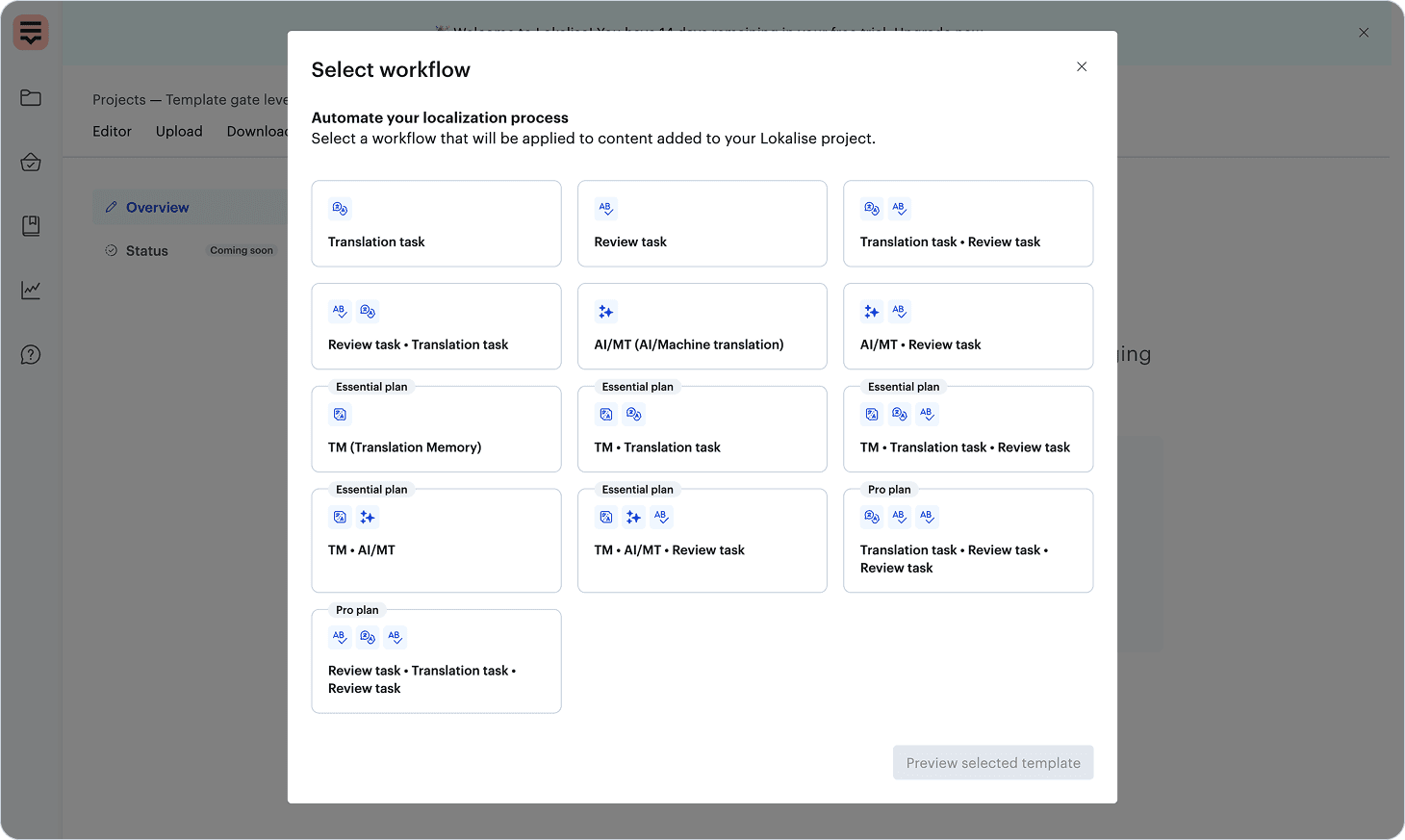This screenshot has height=840, width=1405.
Task: Click pencil icon next to Overview
Action: 112,208
